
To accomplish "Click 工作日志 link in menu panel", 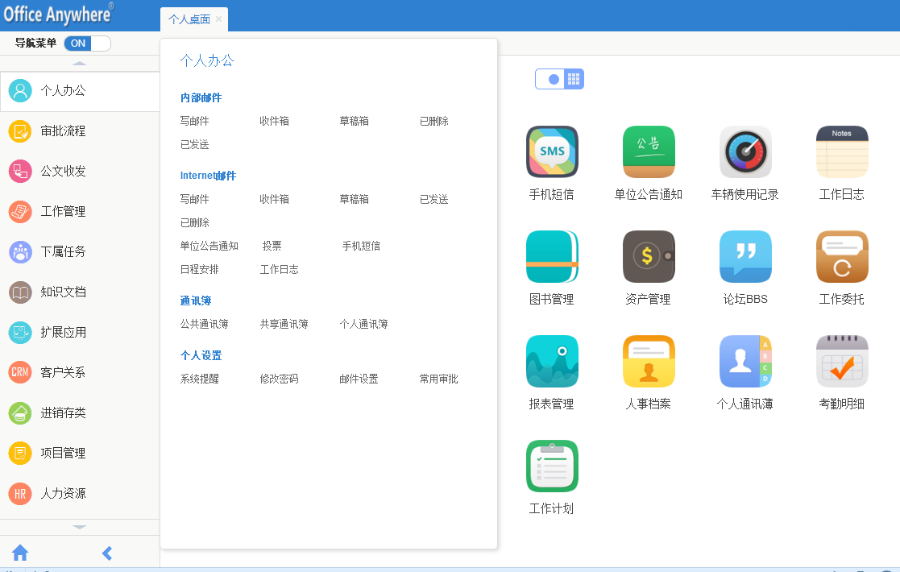I will pyautogui.click(x=279, y=270).
